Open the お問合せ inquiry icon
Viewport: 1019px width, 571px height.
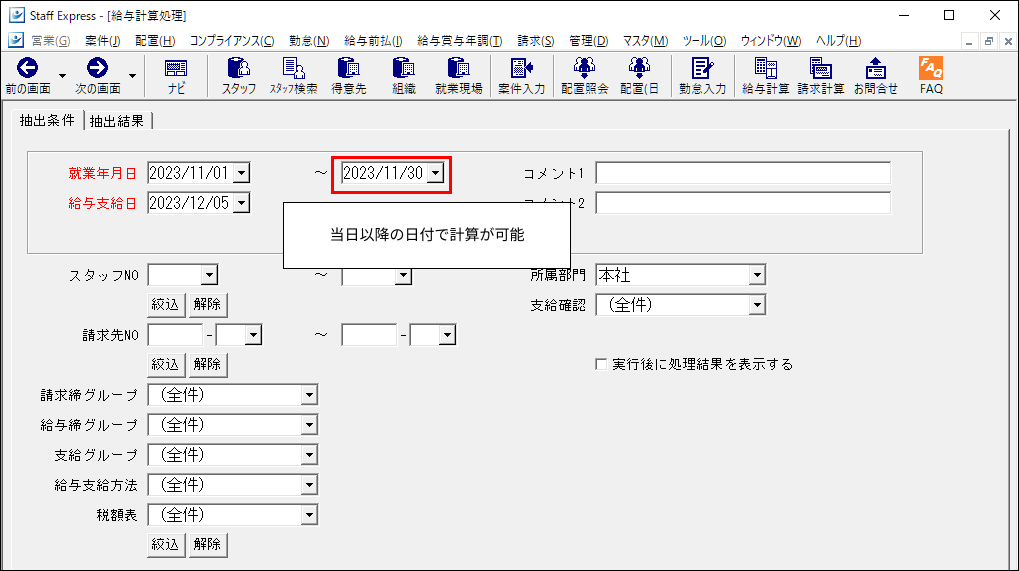875,68
